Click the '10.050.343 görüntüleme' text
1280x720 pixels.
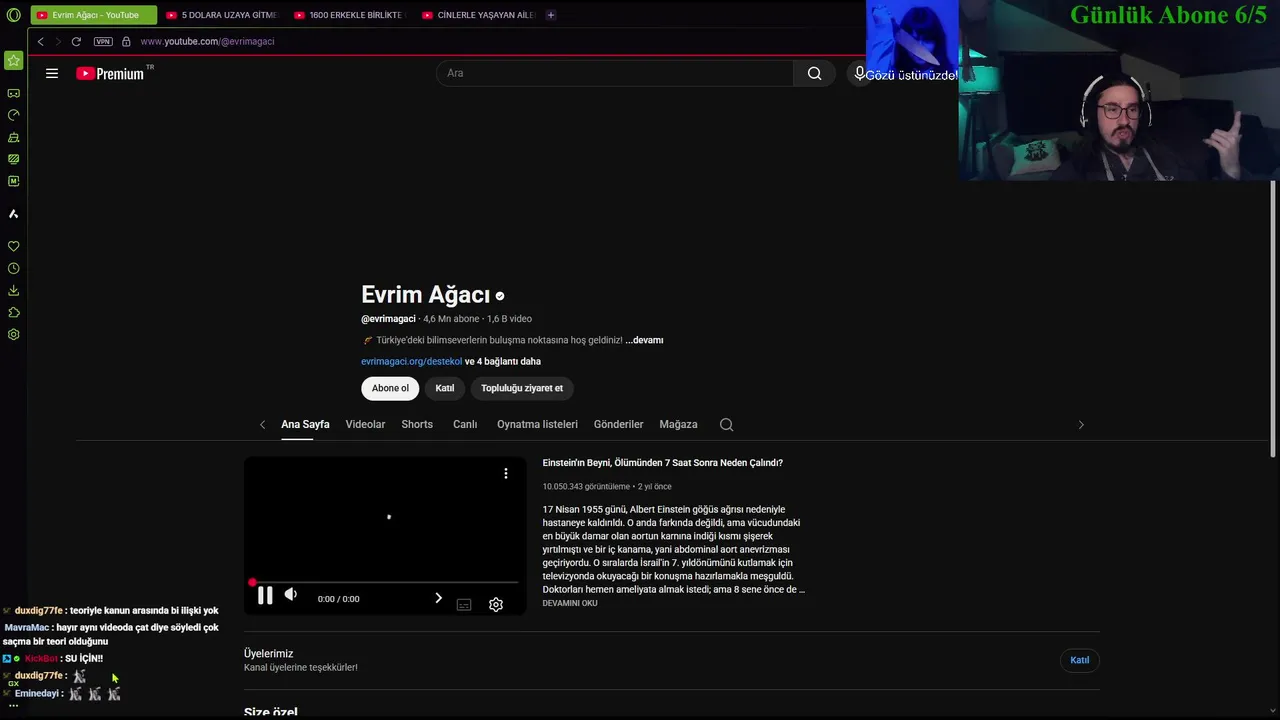[586, 487]
